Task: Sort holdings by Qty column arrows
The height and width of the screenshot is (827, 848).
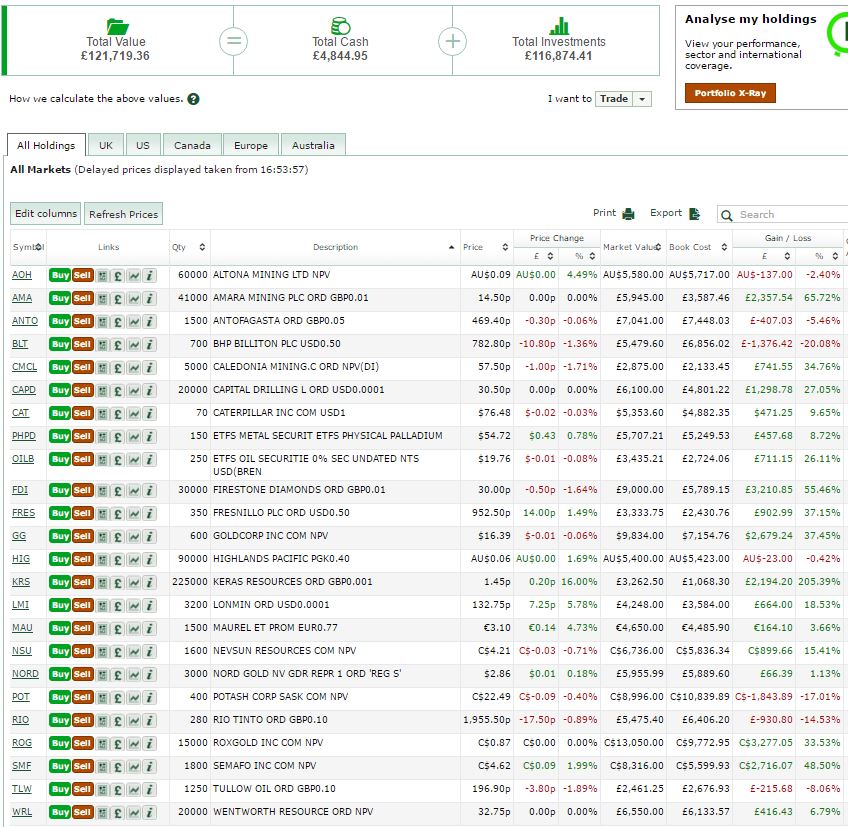Action: point(202,247)
